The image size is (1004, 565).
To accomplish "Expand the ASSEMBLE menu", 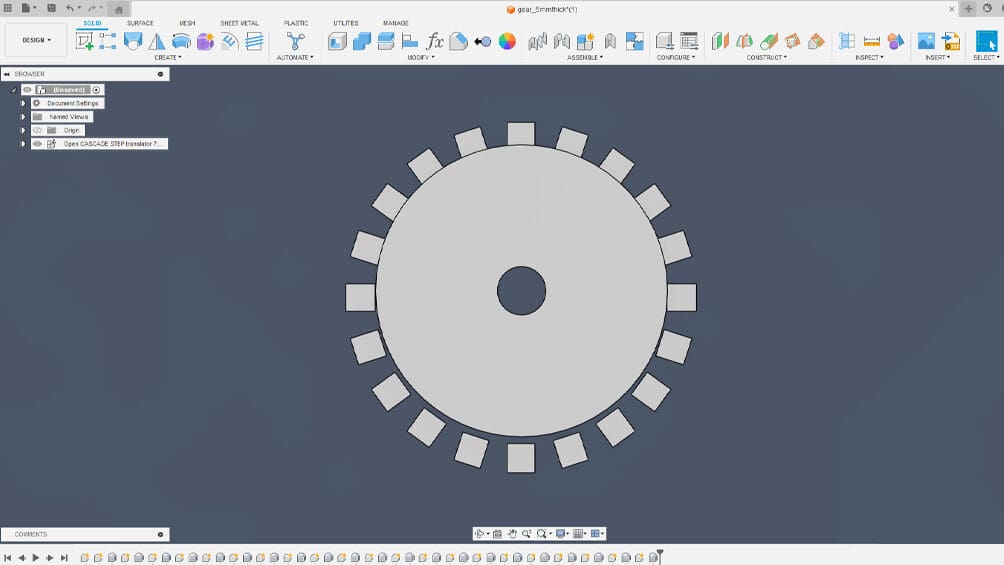I will tap(585, 58).
